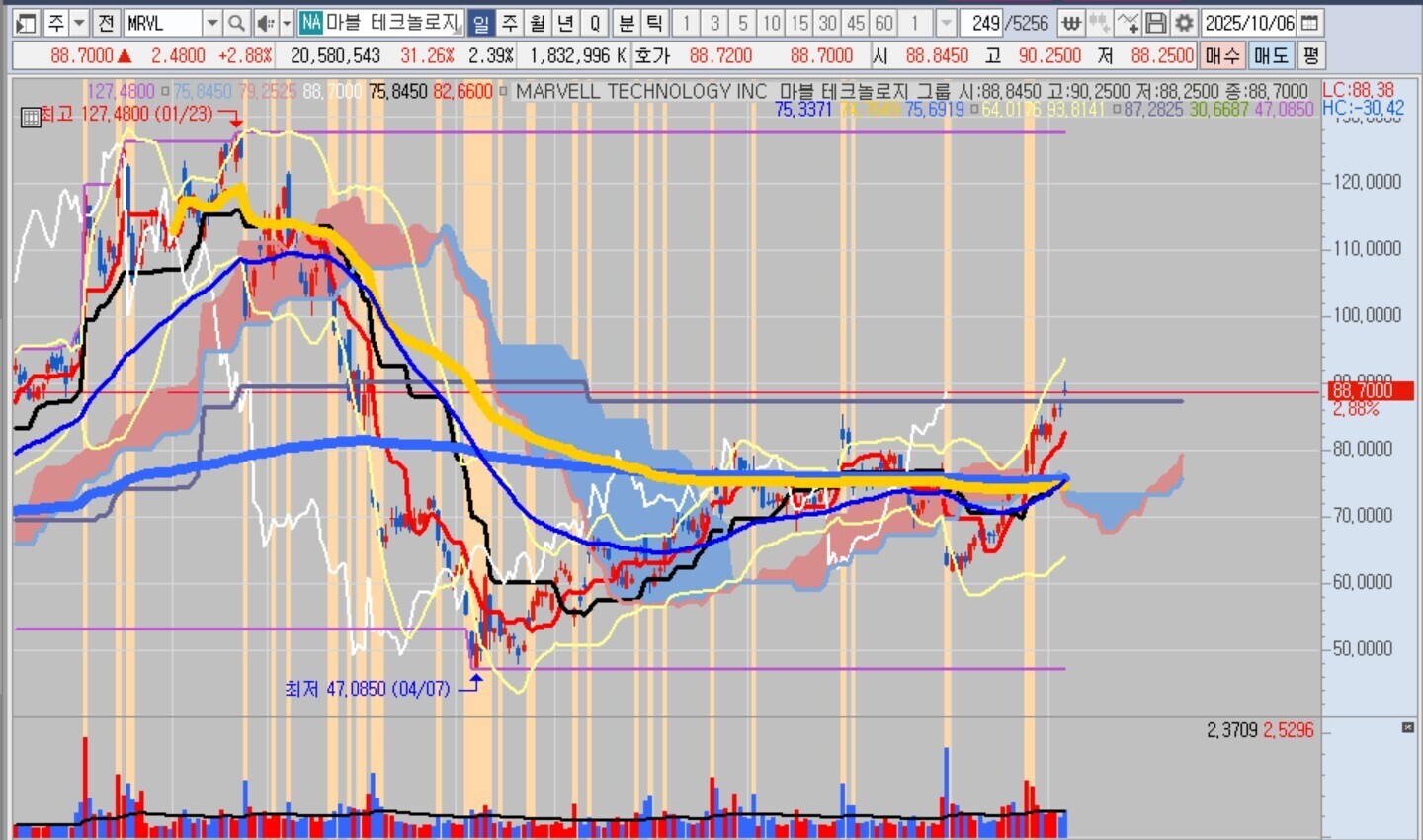
Task: Open the chart data table grid icon
Action: tap(30, 118)
